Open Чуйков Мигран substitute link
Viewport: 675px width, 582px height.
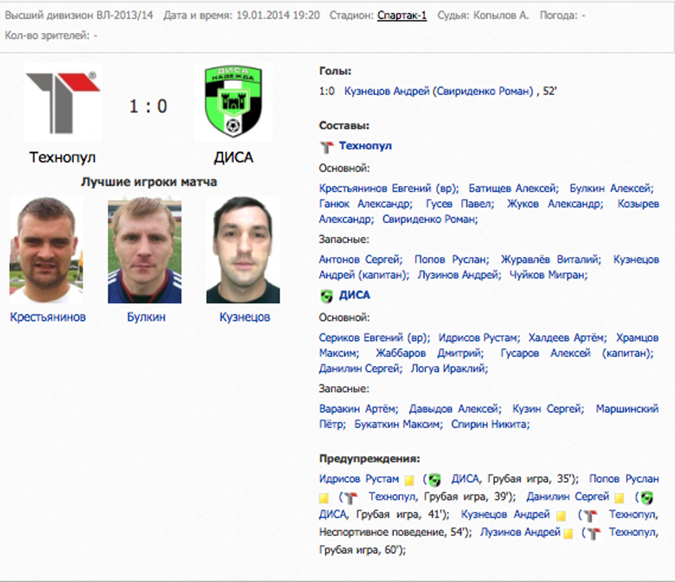(x=548, y=275)
